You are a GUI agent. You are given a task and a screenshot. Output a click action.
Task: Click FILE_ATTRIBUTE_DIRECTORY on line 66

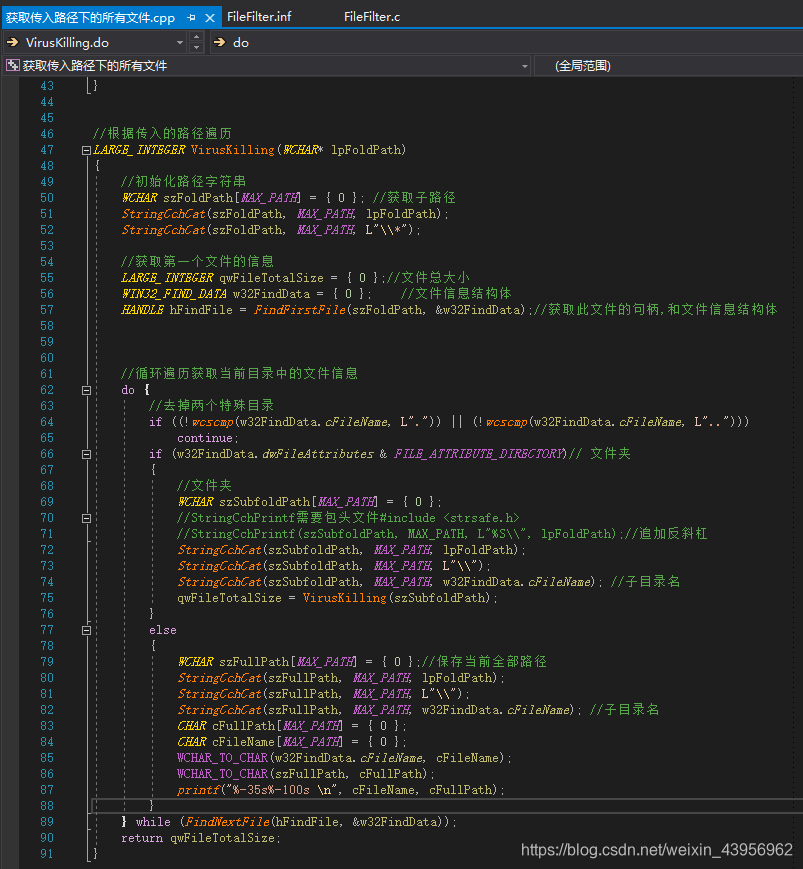[x=480, y=454]
